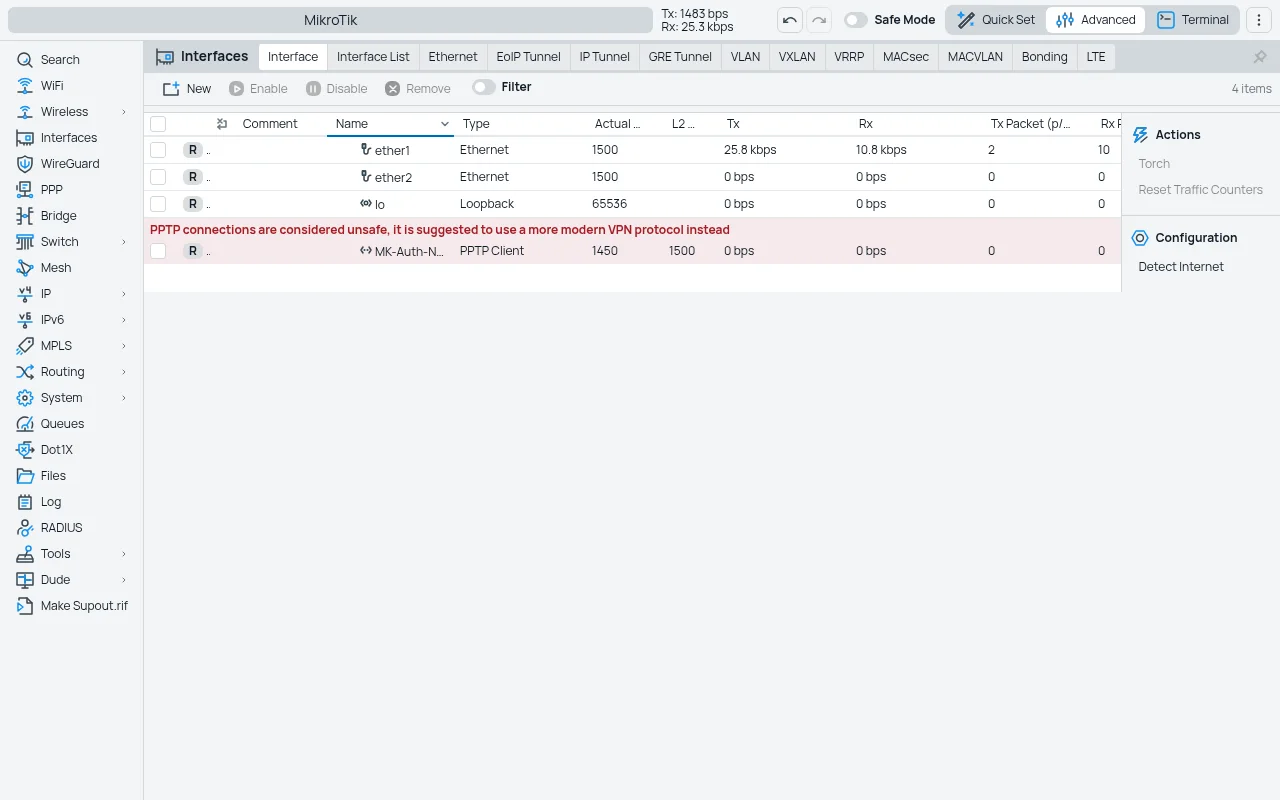Switch to the VLAN tab

click(745, 57)
